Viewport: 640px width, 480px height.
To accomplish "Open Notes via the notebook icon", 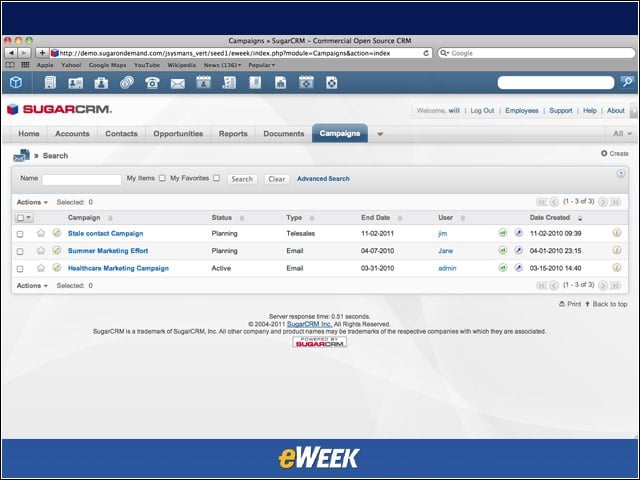I will pos(255,82).
